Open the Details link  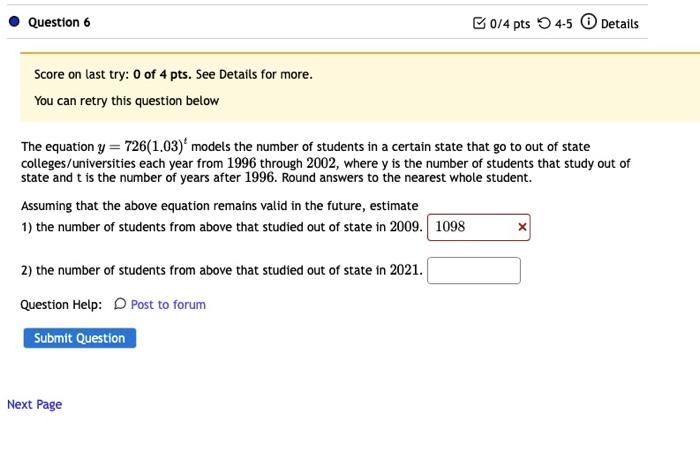click(619, 23)
